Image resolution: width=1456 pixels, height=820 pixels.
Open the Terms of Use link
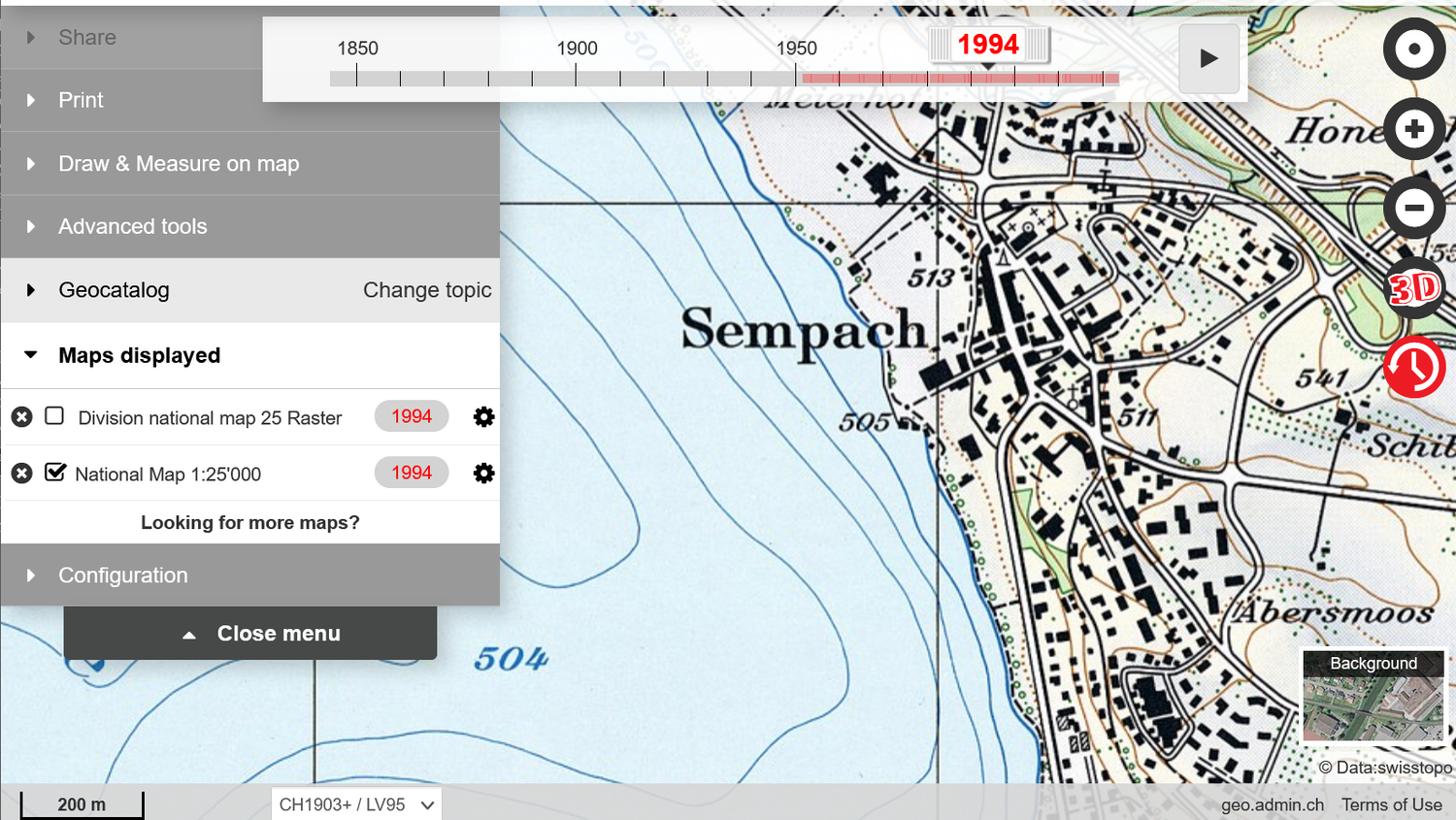1391,804
